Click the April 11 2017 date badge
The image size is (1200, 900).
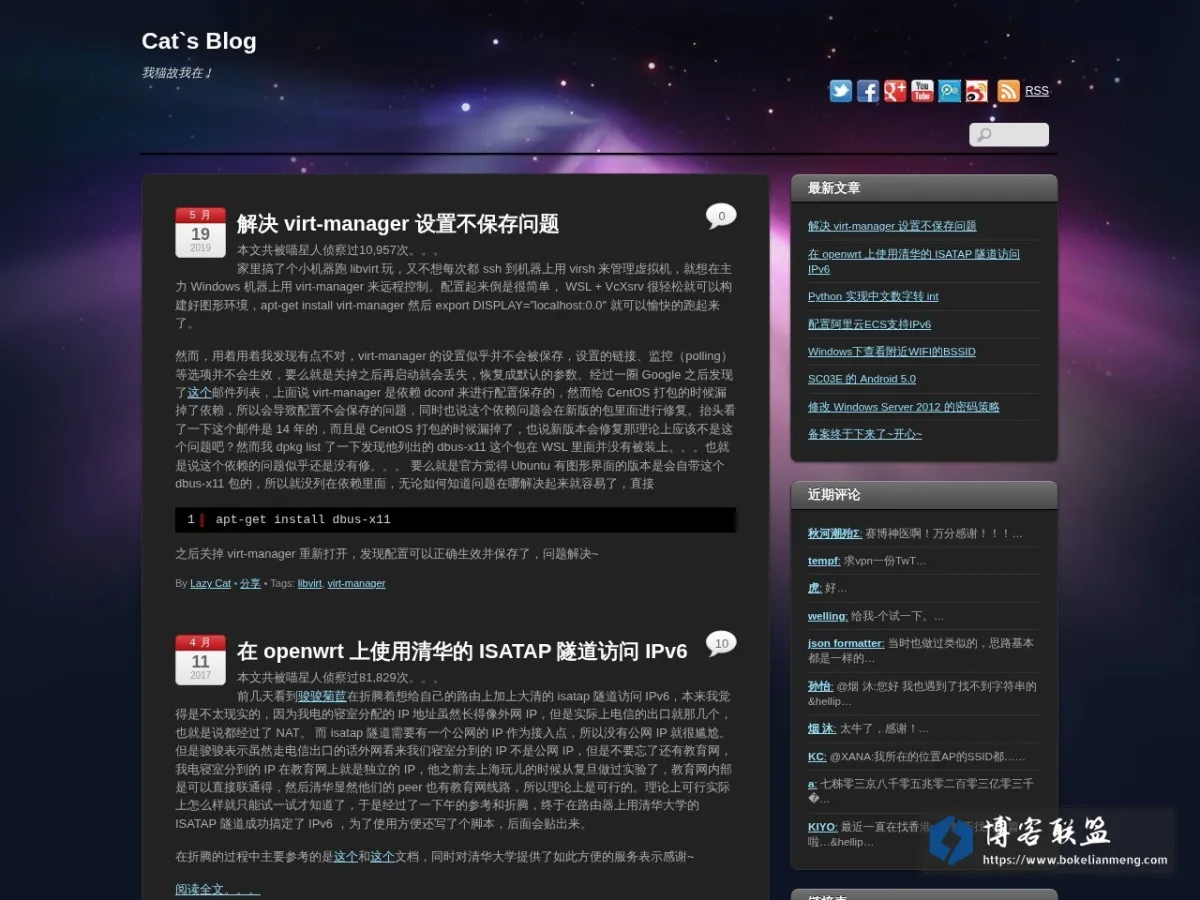pyautogui.click(x=200, y=660)
